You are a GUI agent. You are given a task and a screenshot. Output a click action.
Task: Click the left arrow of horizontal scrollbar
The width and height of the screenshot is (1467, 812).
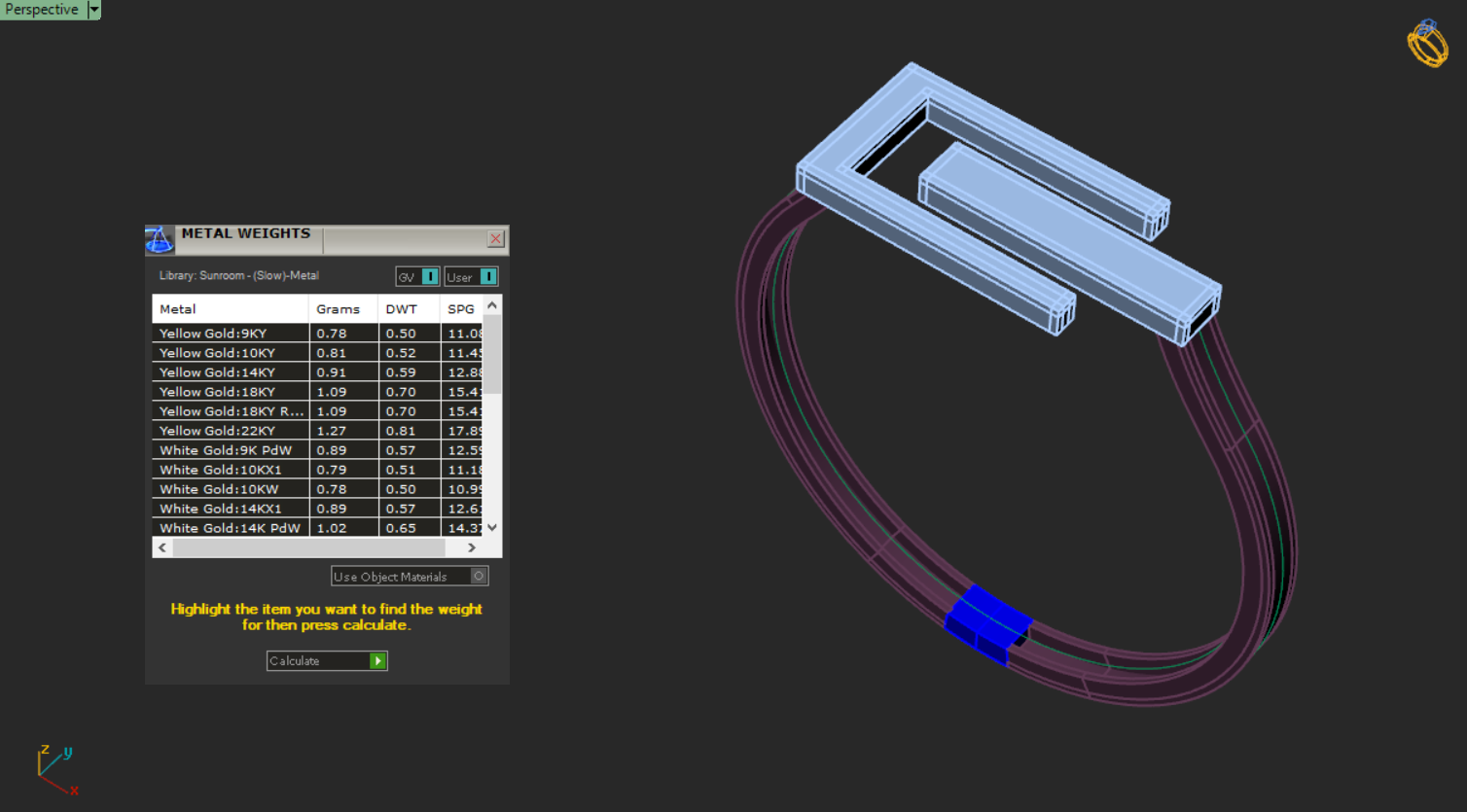pos(162,547)
